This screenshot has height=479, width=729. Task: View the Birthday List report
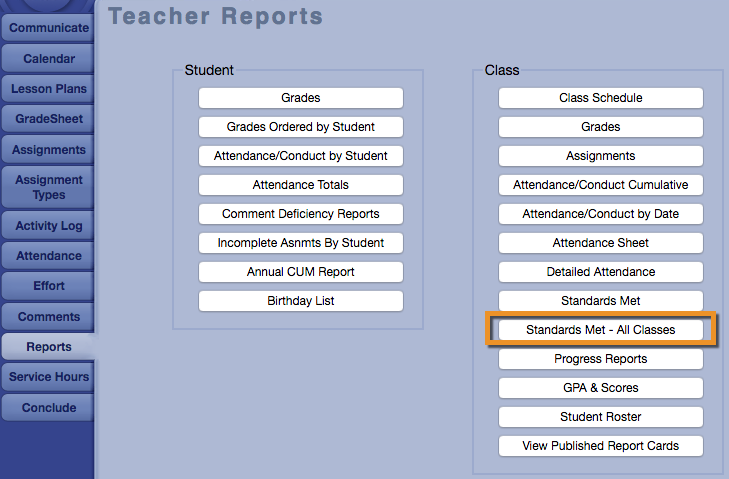pos(300,301)
